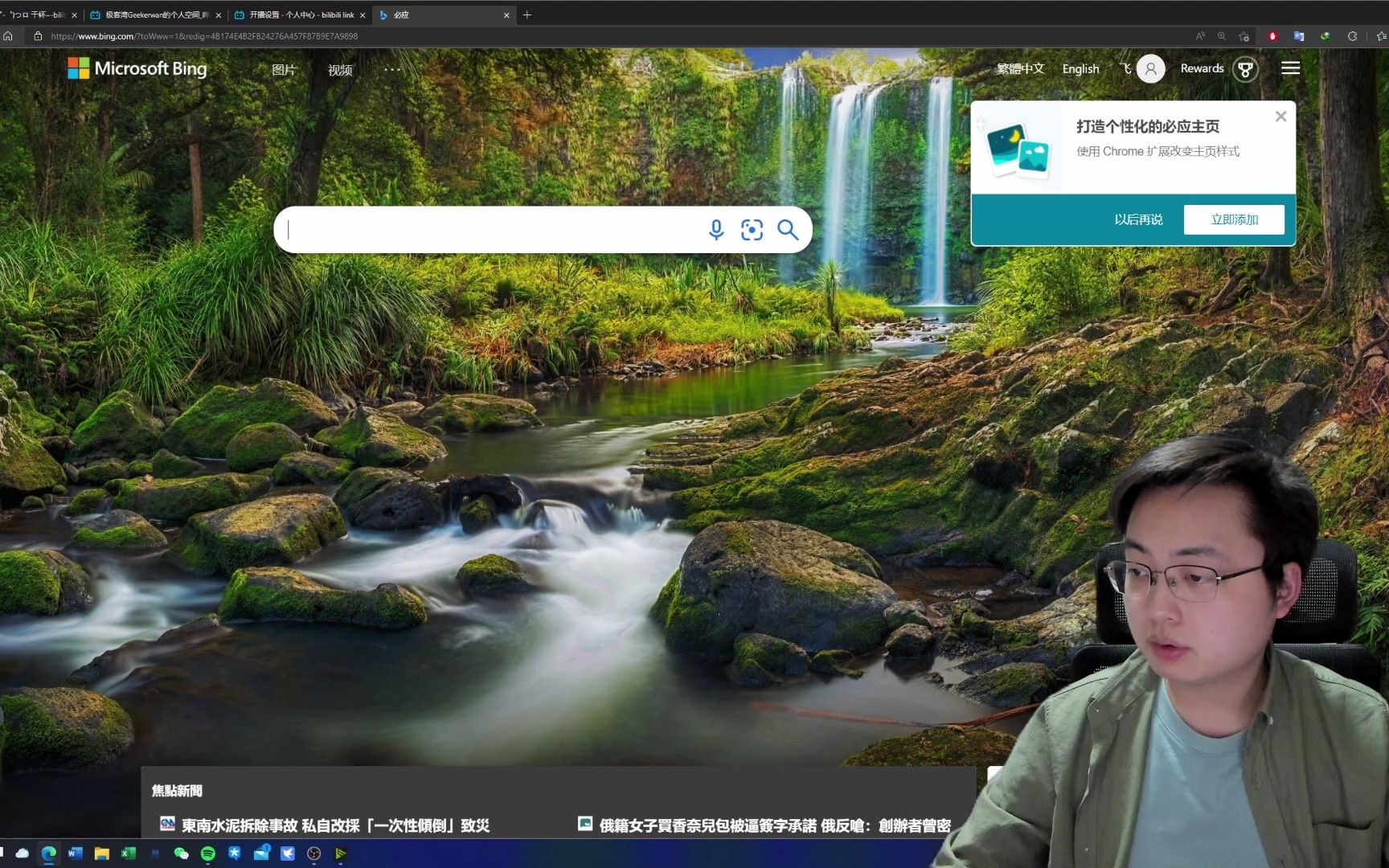Add this page to favorites

pos(1244,36)
